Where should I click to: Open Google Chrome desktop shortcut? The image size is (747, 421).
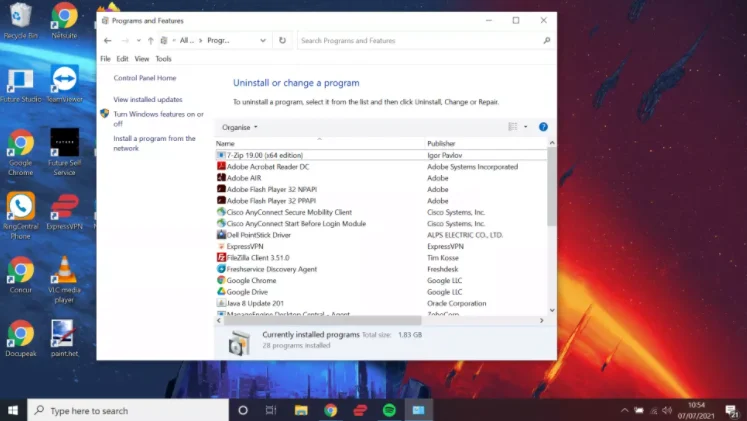click(x=20, y=152)
